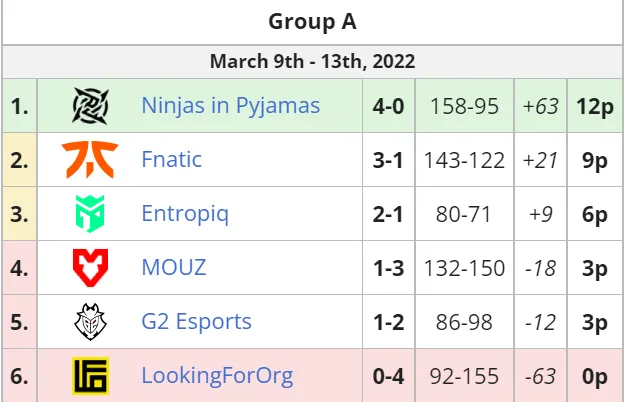Click the -63 round difference cell

pyautogui.click(x=540, y=376)
